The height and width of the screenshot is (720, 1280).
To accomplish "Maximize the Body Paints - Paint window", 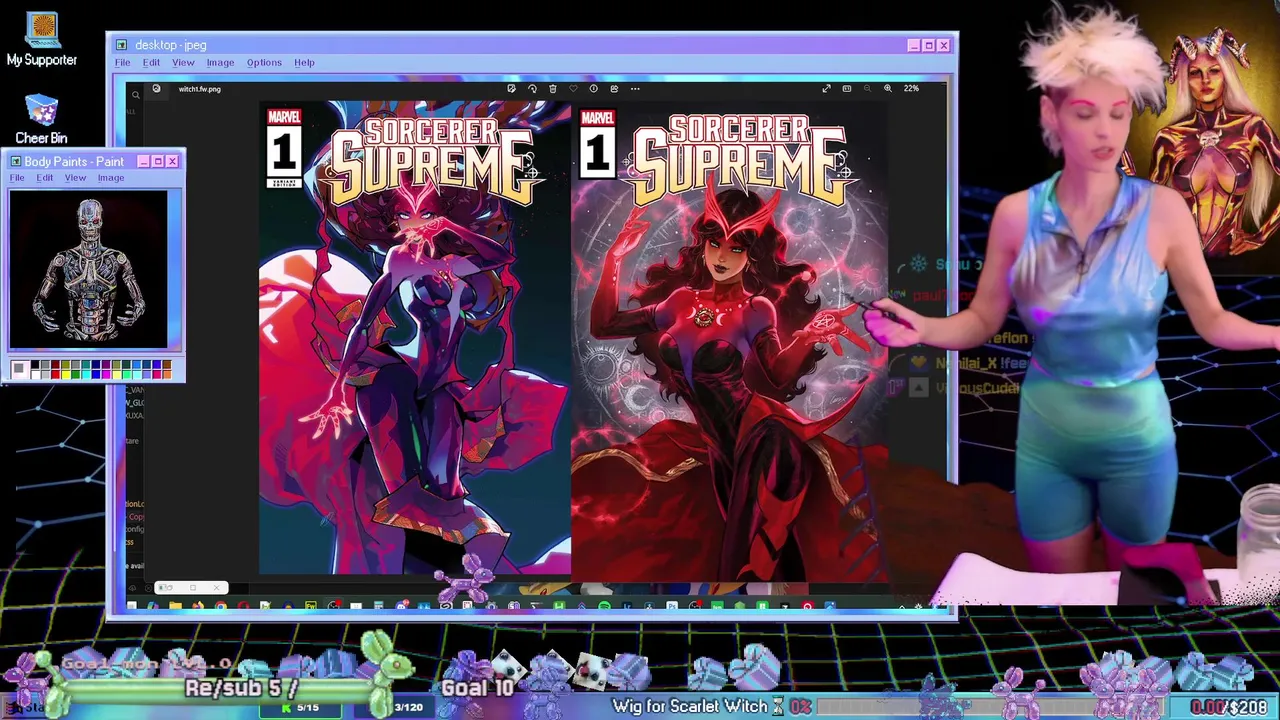I will 157,161.
